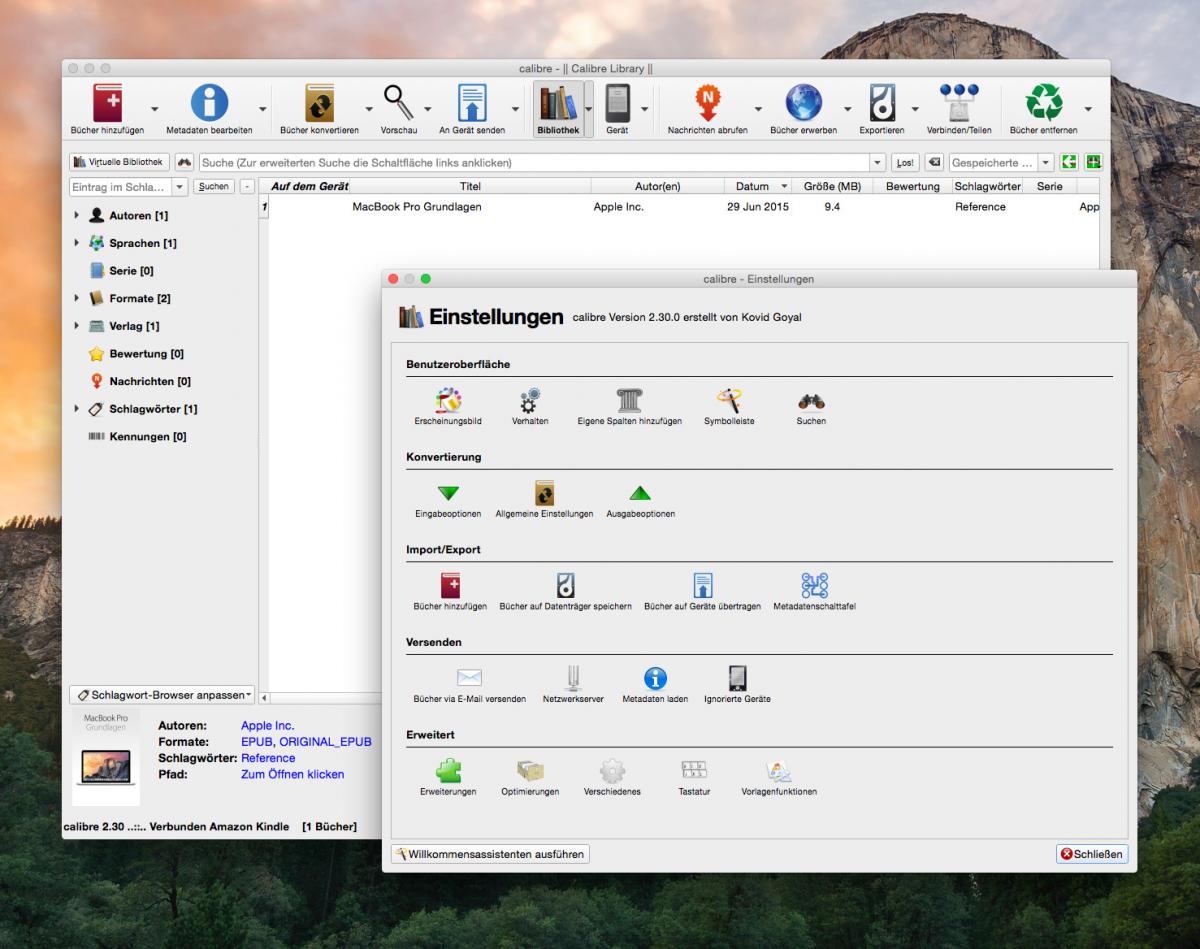Viewport: 1200px width, 949px height.
Task: Expand the Autoren [1] tree node
Action: click(77, 215)
